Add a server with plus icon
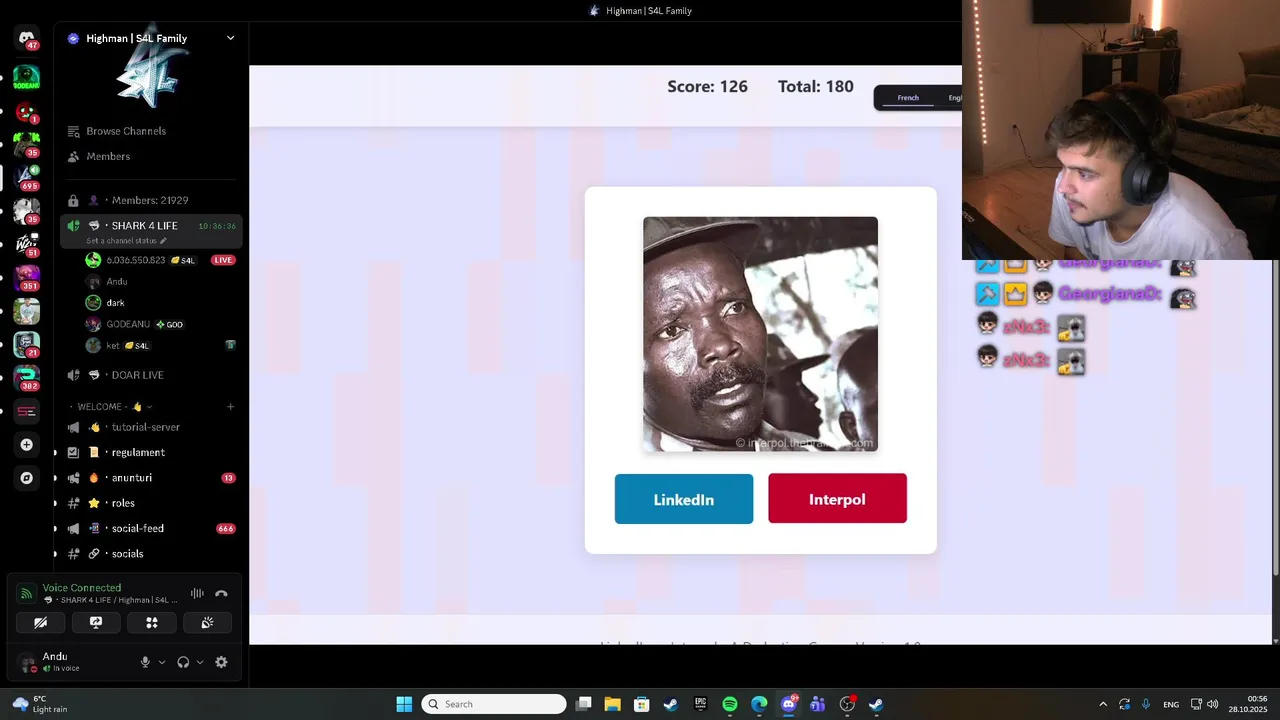 click(x=27, y=444)
